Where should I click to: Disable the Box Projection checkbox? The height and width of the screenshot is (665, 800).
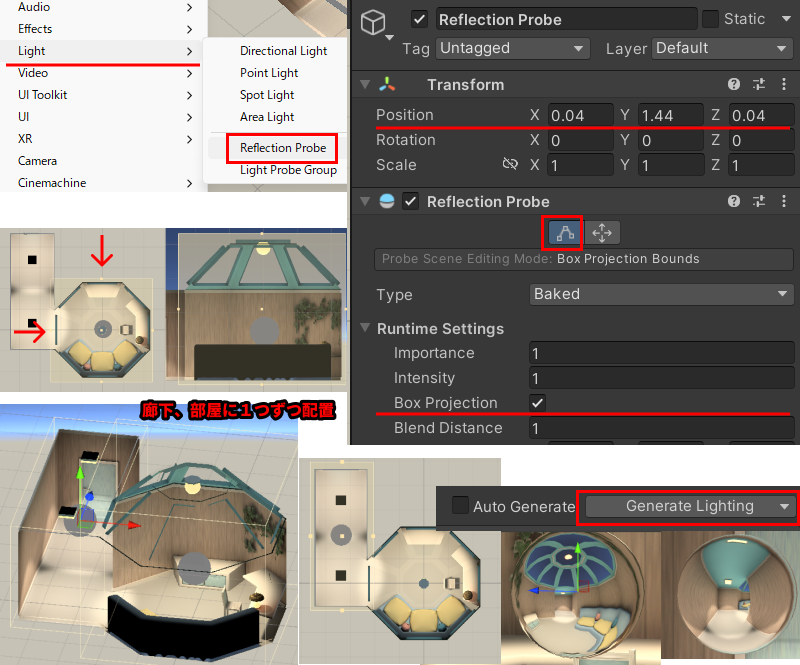[538, 403]
